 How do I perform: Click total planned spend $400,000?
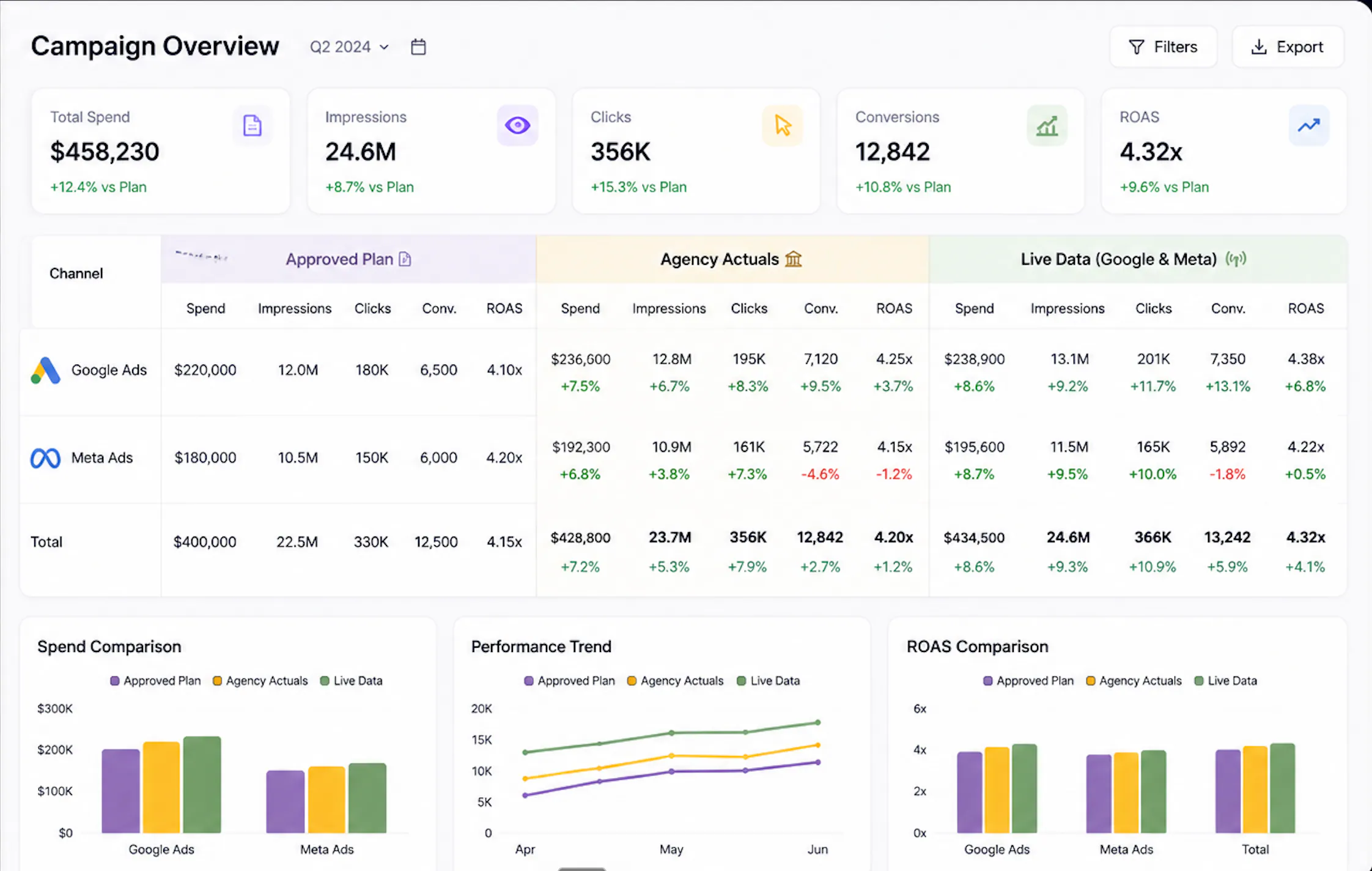click(205, 542)
